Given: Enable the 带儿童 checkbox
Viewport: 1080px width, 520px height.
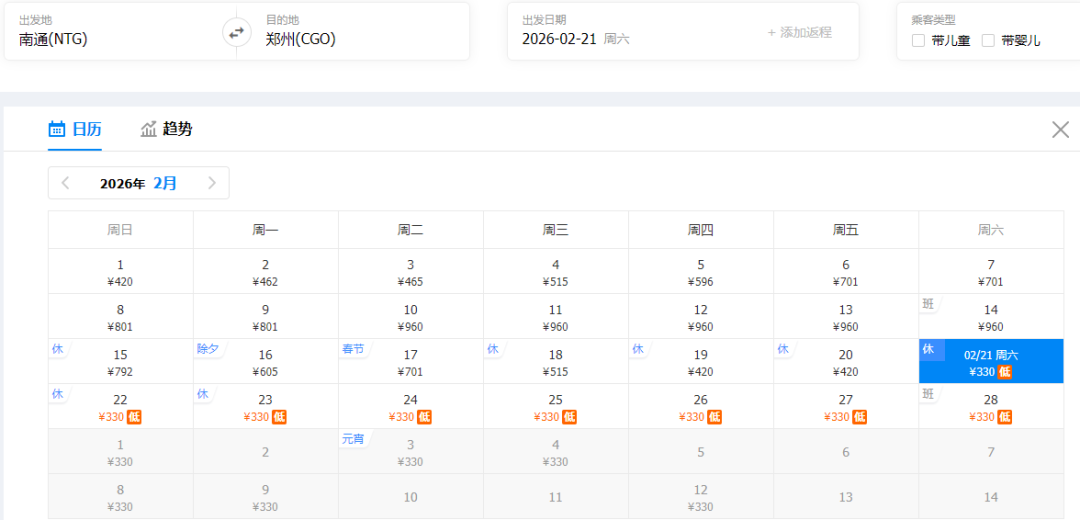Looking at the screenshot, I should [919, 41].
